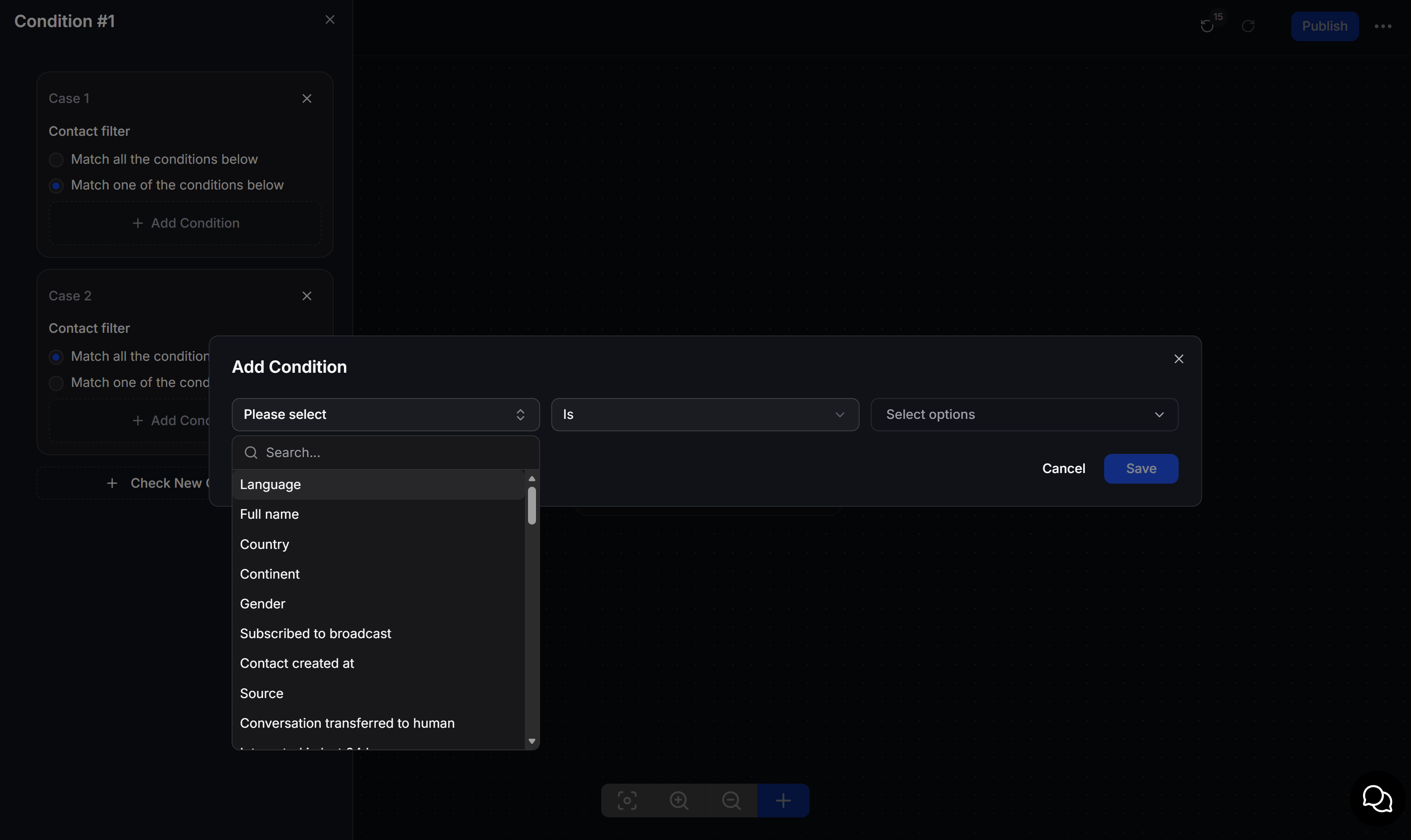This screenshot has height=840, width=1411.
Task: Click the dropdown list scrollbar thumb
Action: [x=532, y=505]
